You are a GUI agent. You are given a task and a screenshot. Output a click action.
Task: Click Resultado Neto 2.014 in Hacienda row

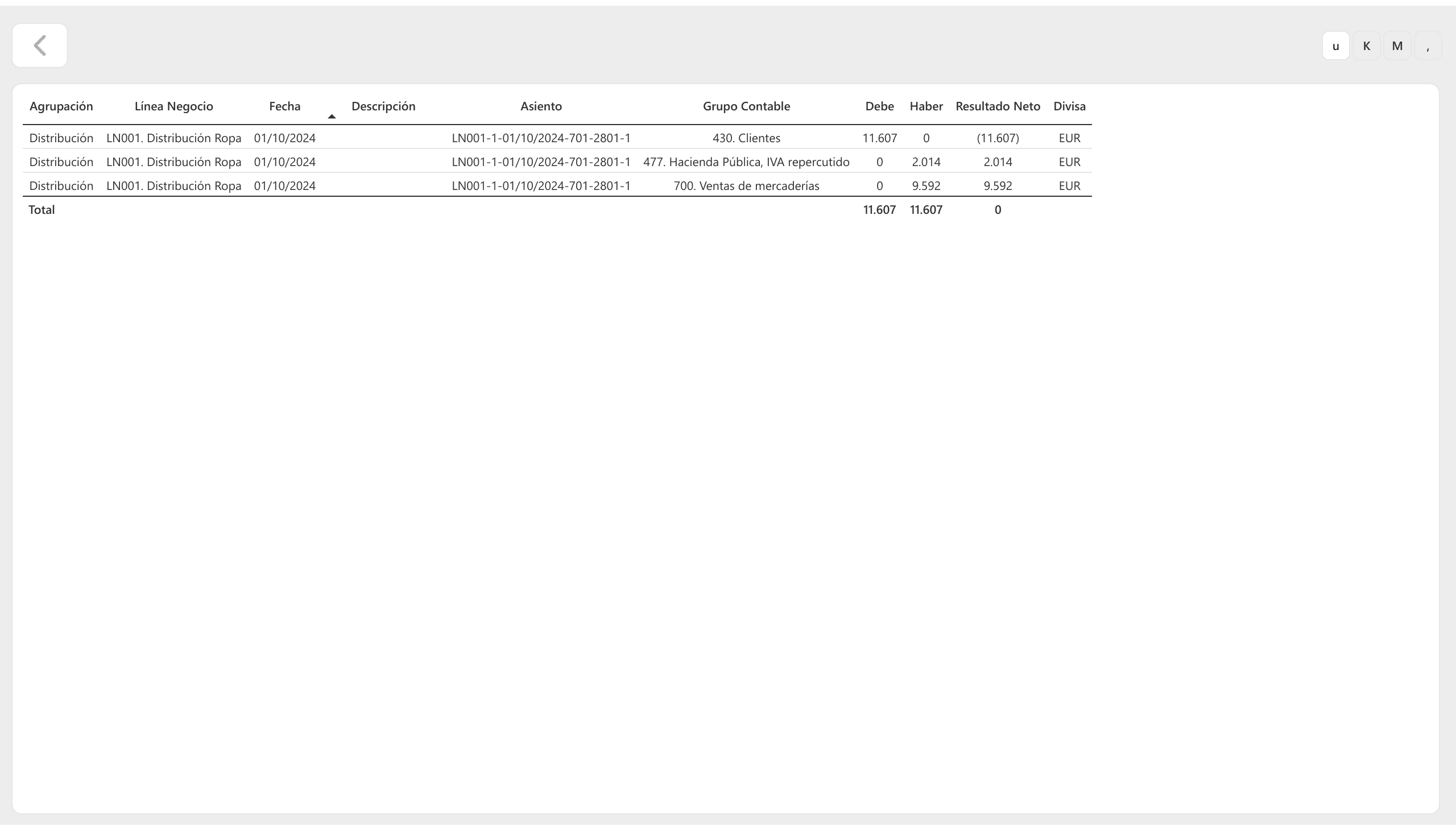[x=998, y=162]
